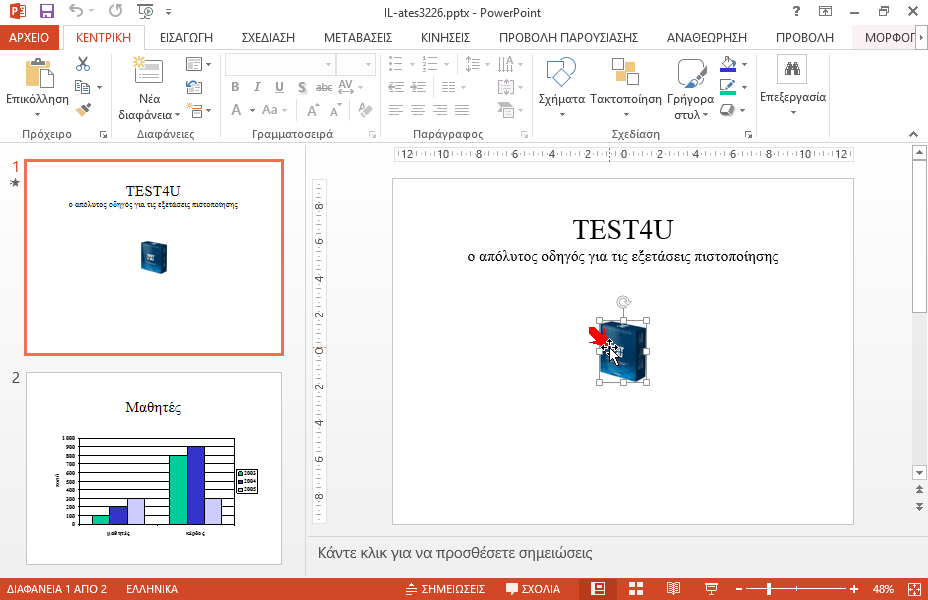This screenshot has width=928, height=600.
Task: Decrease the list indent level
Action: click(396, 87)
